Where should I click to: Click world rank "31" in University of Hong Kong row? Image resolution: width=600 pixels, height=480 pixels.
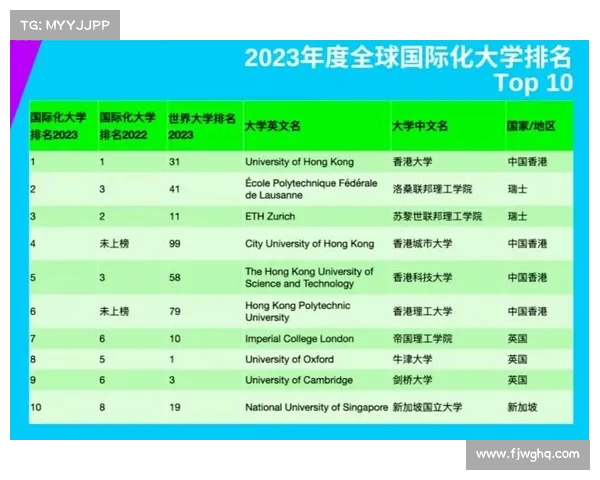point(174,162)
